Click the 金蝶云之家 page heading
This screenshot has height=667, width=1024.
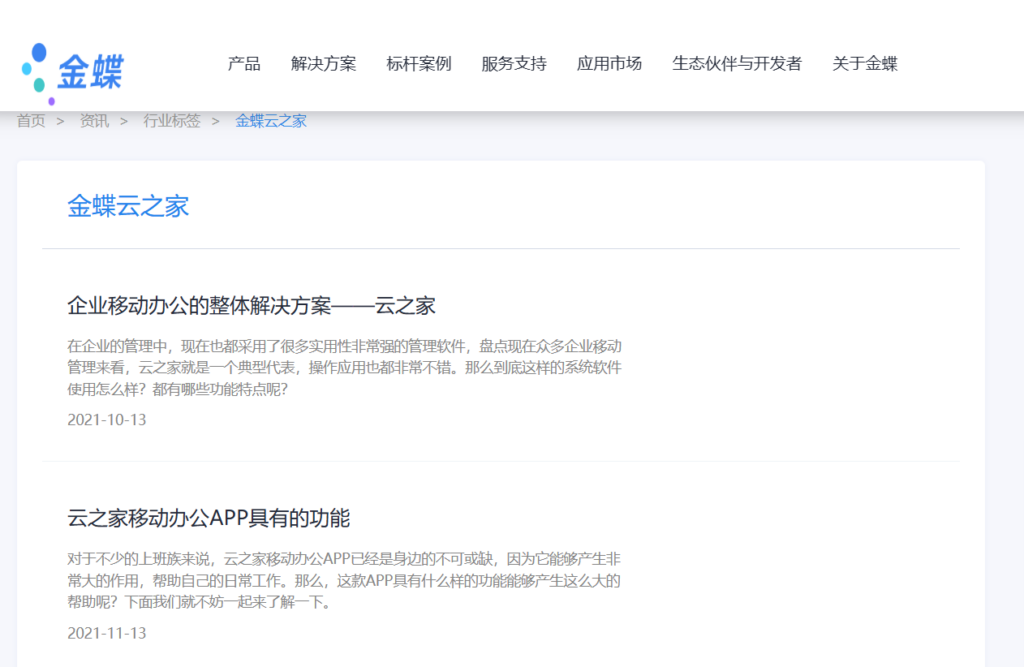point(128,206)
